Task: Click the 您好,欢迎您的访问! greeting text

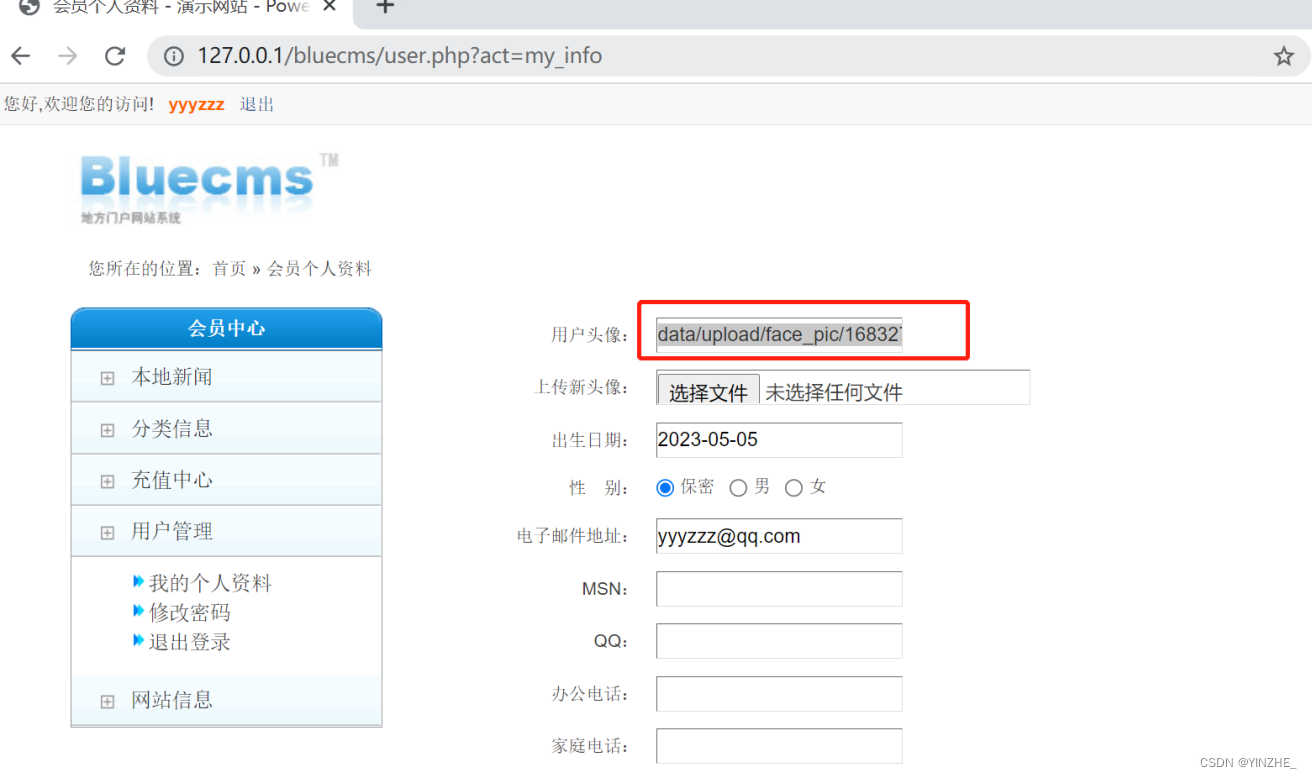Action: click(x=79, y=104)
